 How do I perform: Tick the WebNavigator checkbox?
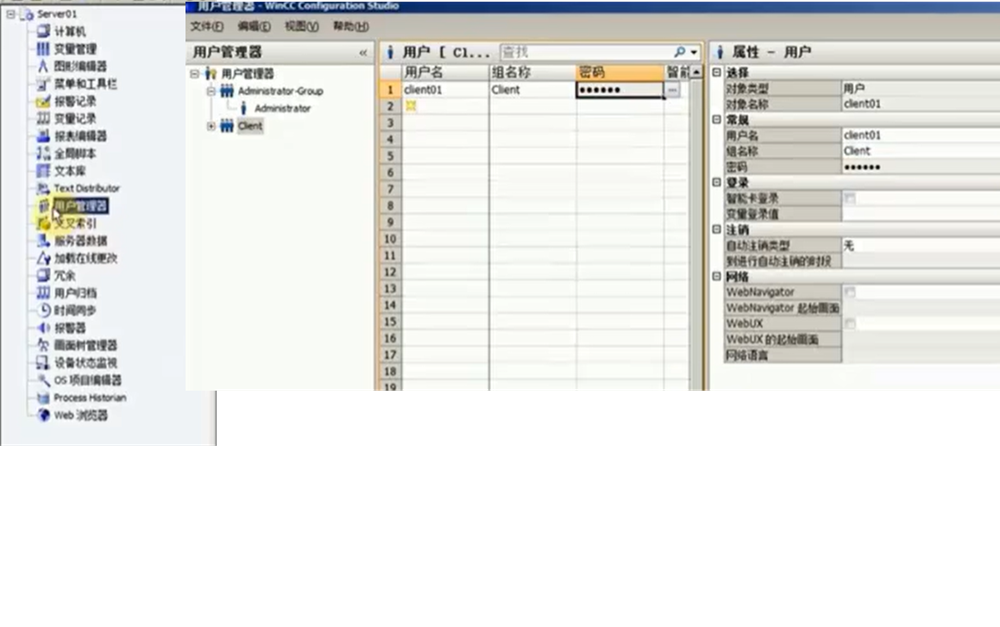850,292
